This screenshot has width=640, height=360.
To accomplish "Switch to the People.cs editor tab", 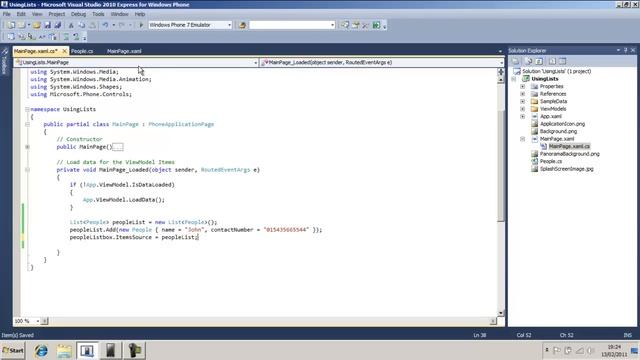I will point(82,51).
